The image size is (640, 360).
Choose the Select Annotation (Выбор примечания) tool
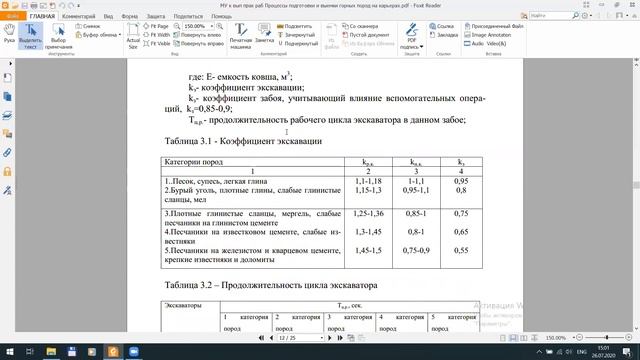[58, 36]
